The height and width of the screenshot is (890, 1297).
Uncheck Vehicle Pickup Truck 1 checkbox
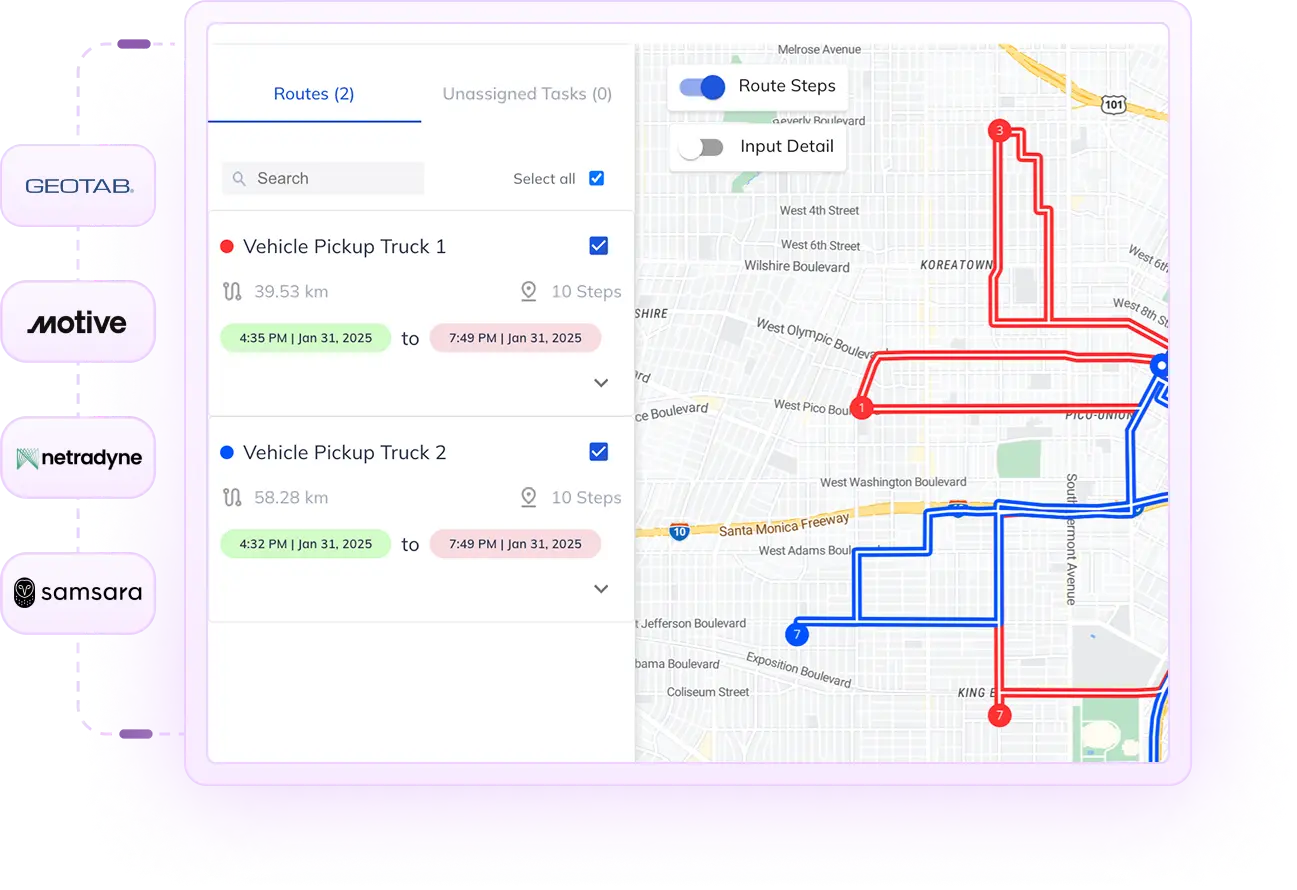[599, 245]
